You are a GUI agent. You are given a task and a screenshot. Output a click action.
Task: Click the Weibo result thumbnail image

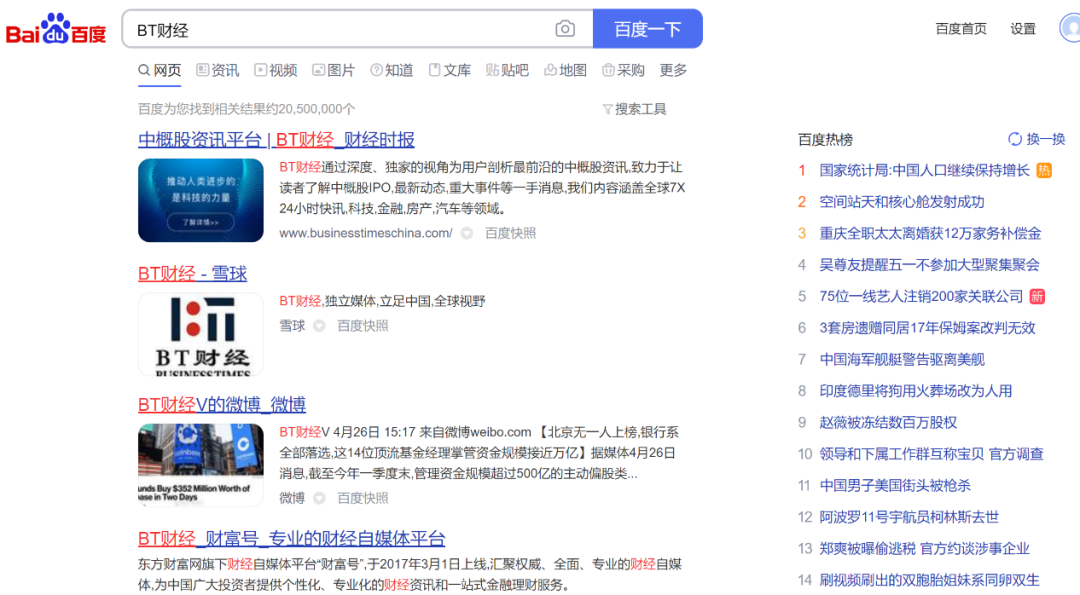point(200,465)
